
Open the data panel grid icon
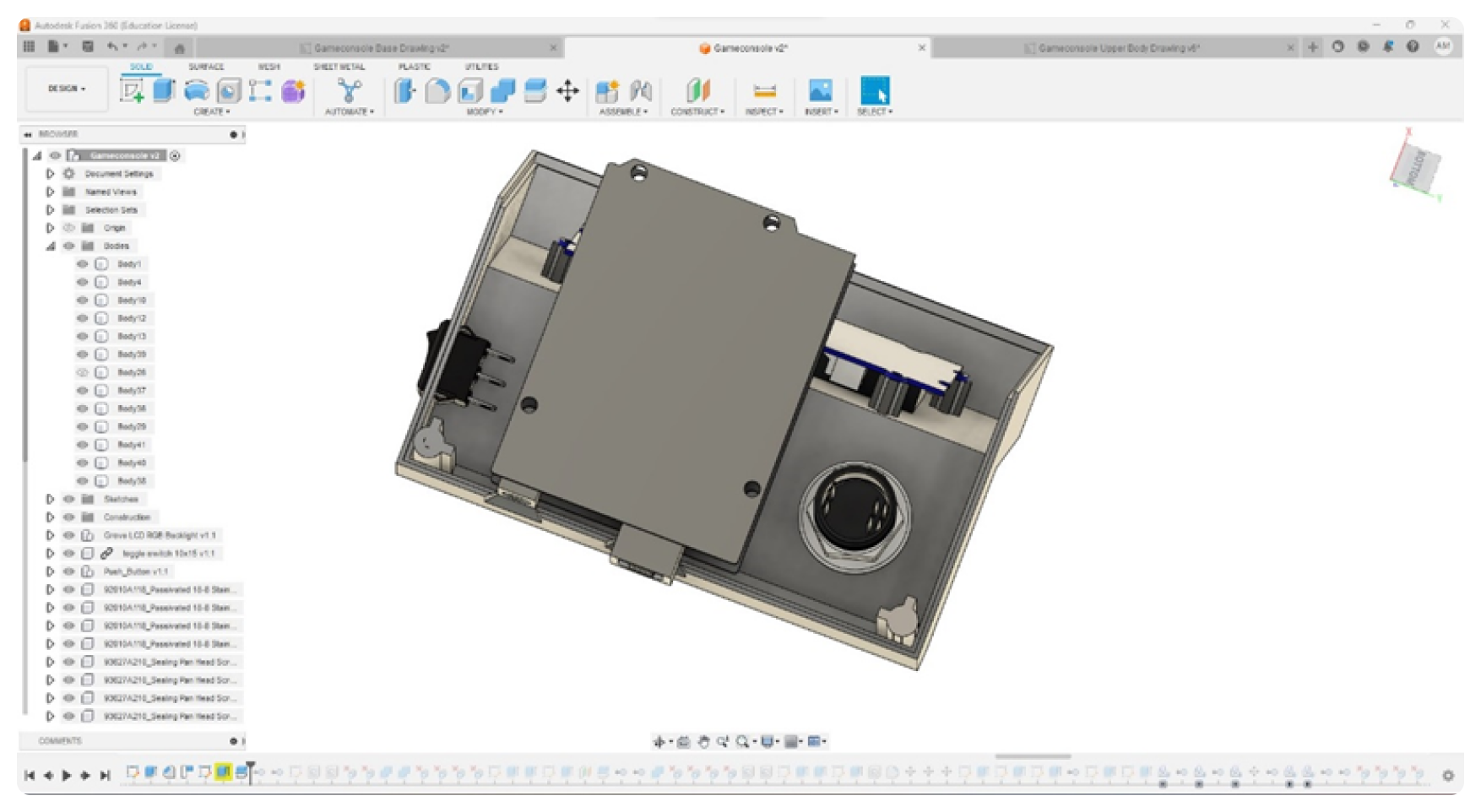30,46
